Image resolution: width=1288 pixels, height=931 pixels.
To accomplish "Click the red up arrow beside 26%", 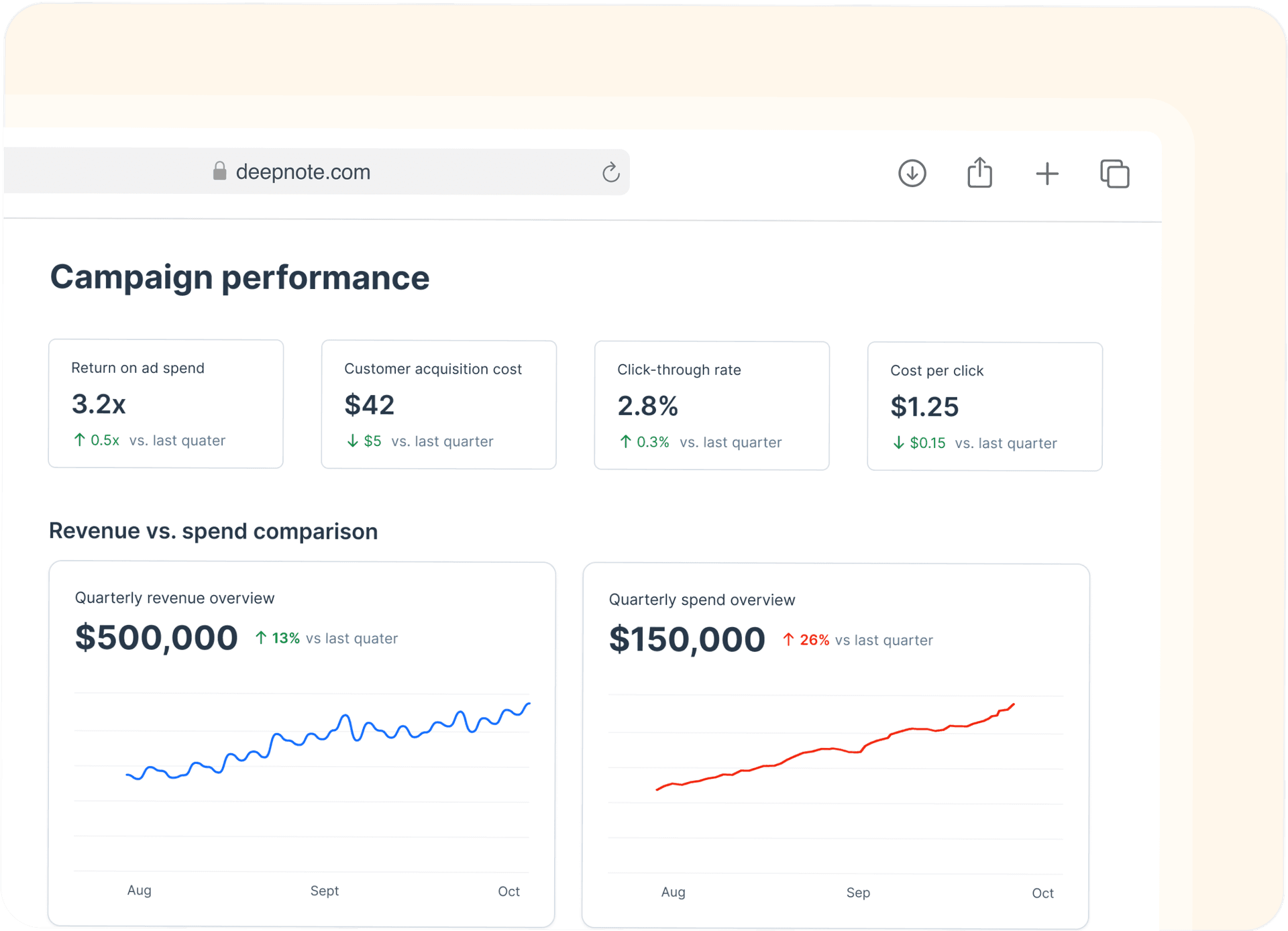I will pos(788,639).
